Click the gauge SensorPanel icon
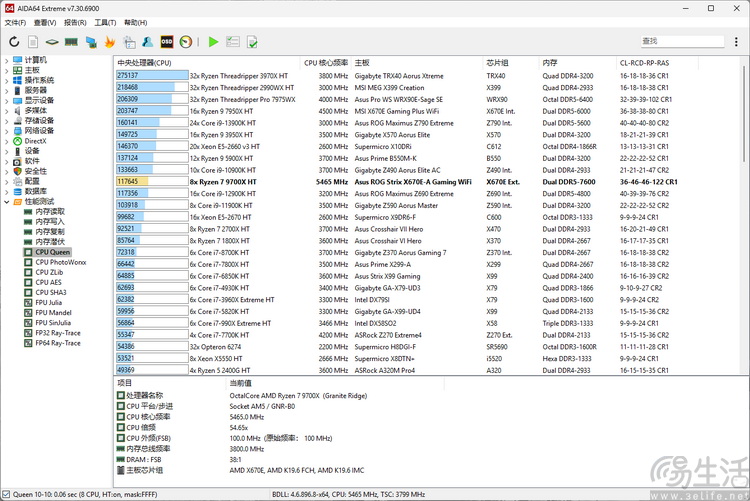 click(x=186, y=42)
